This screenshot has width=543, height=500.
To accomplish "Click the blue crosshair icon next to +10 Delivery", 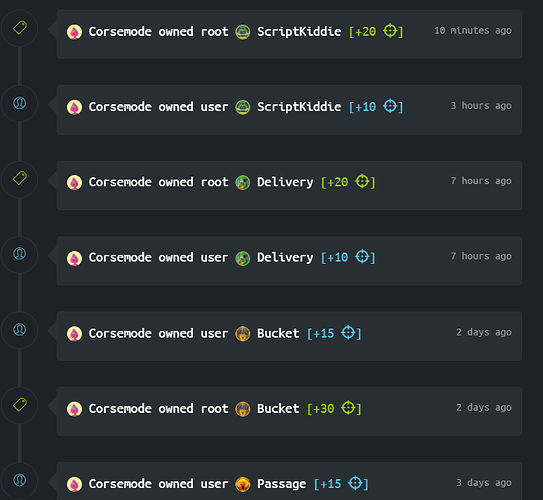I will click(x=362, y=257).
